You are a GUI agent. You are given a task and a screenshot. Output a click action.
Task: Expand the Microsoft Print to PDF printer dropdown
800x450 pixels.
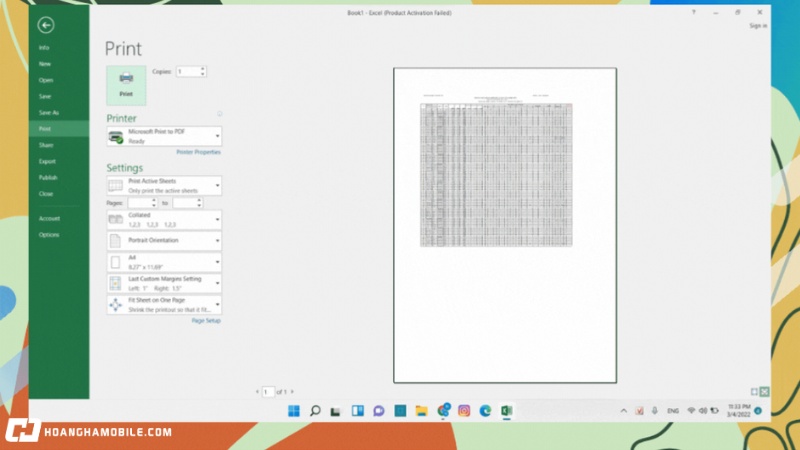pyautogui.click(x=164, y=136)
